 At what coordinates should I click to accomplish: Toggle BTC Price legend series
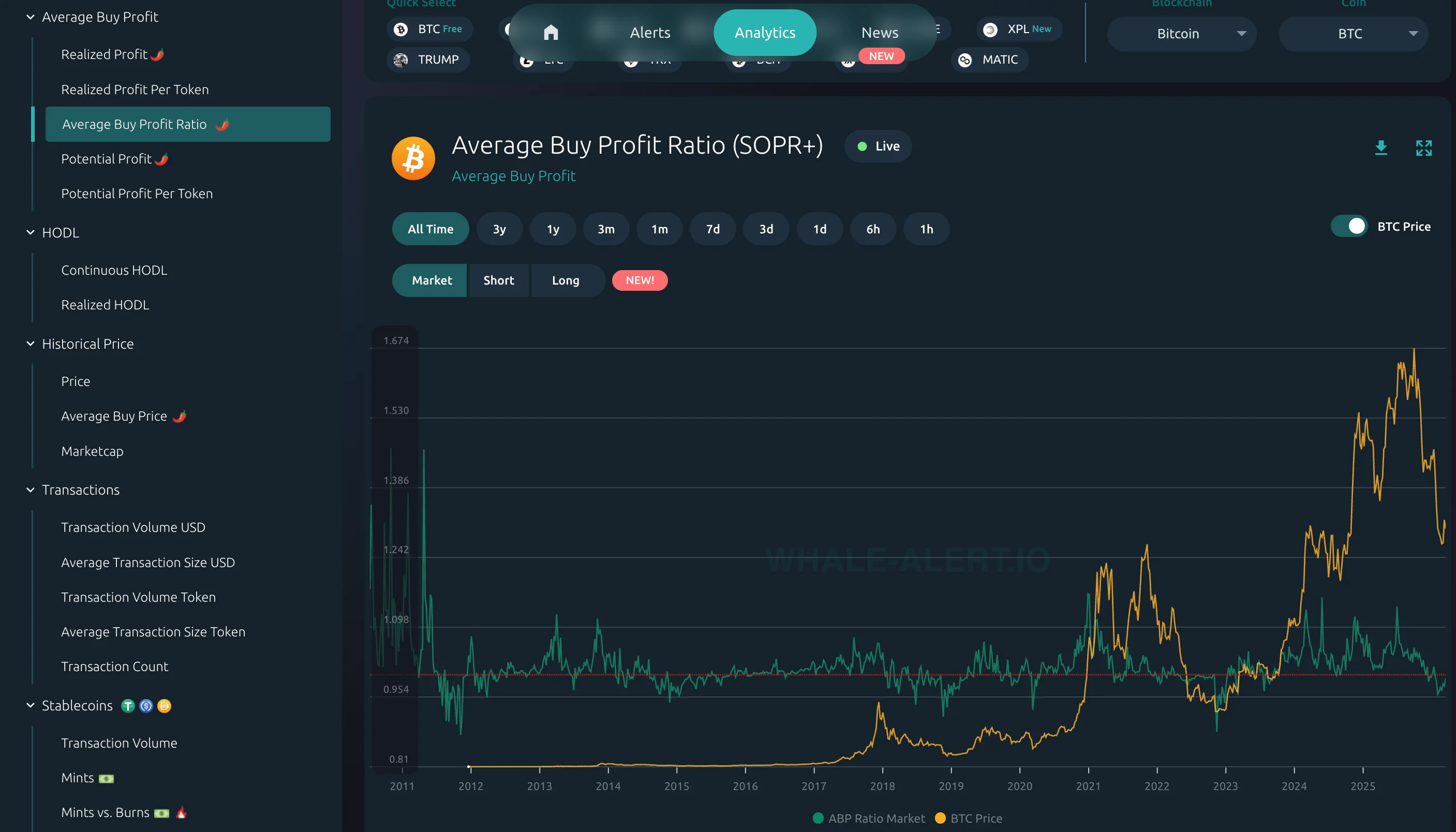[969, 818]
